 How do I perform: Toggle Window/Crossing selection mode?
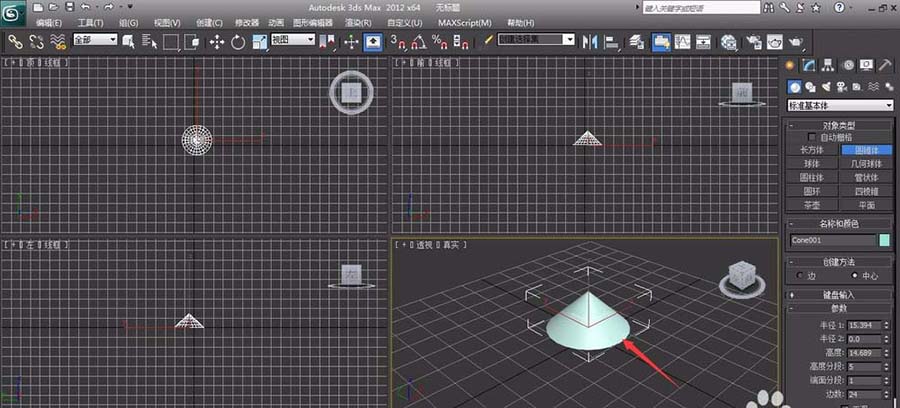(x=193, y=42)
